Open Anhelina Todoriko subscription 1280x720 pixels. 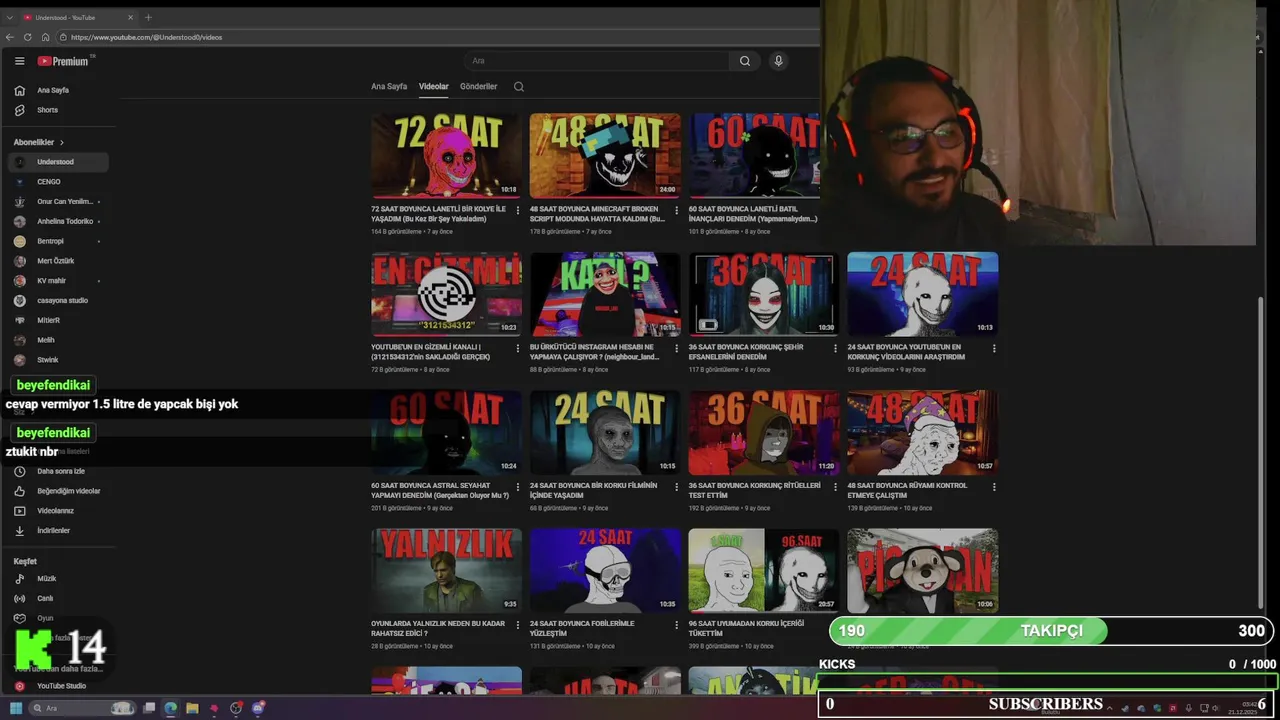pos(58,221)
